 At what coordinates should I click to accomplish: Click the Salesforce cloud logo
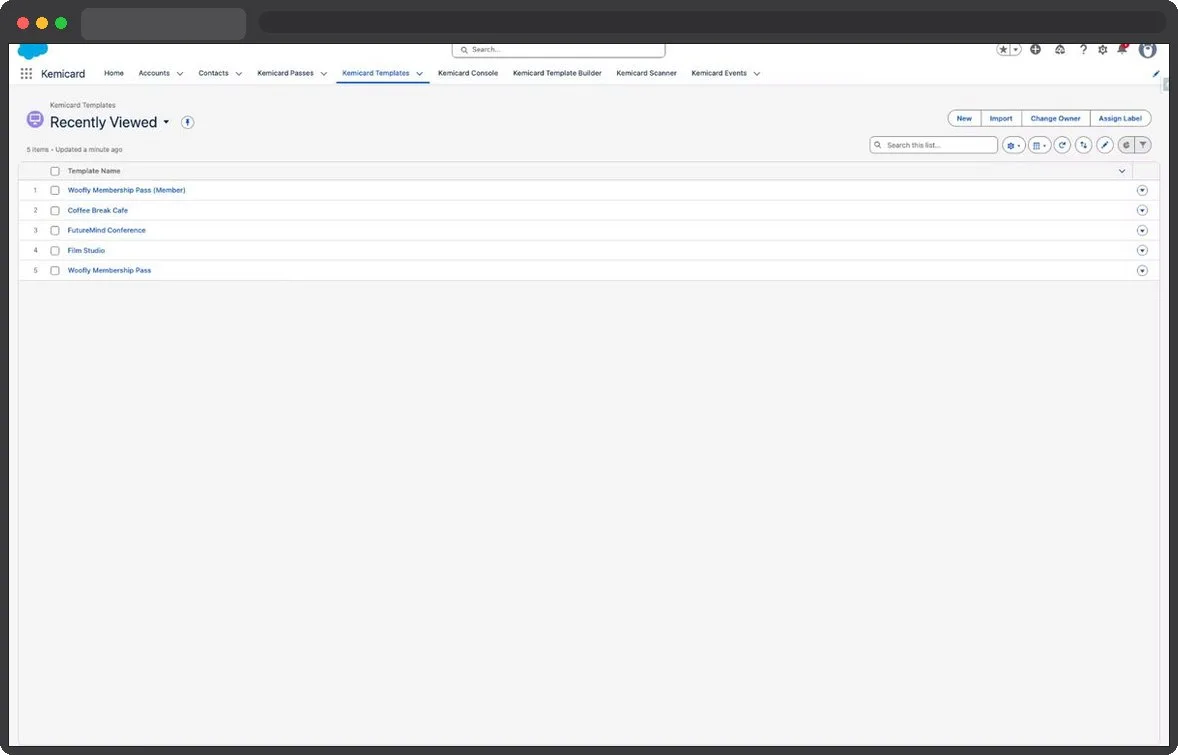pos(32,51)
